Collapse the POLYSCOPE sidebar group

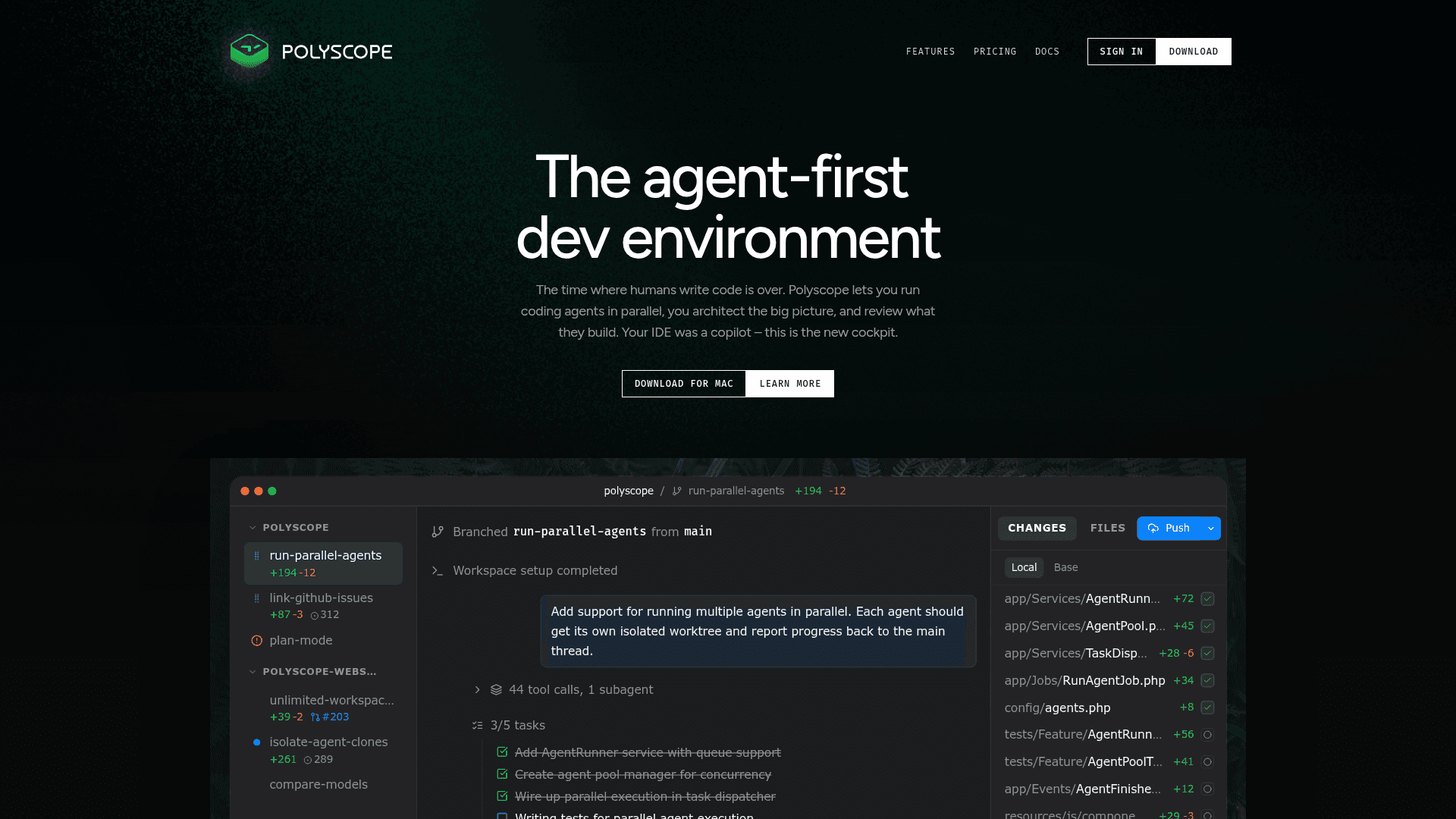coord(253,528)
